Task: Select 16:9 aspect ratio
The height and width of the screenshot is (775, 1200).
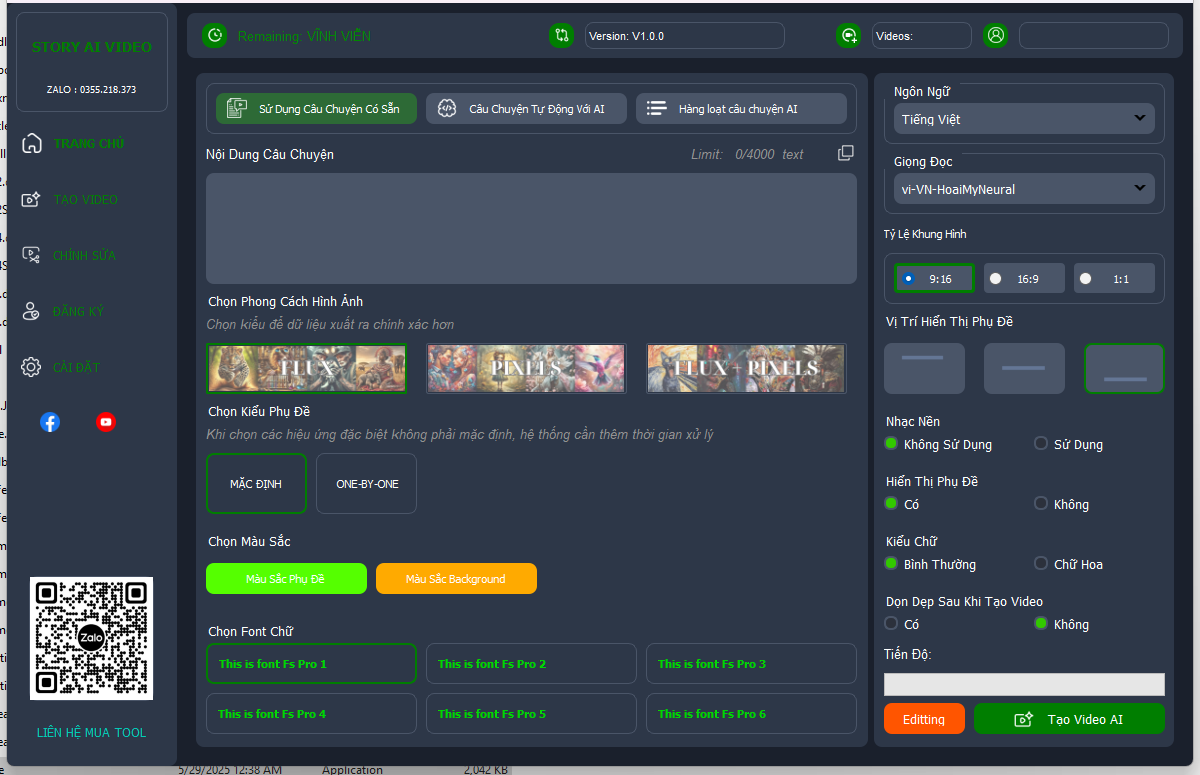Action: coord(1024,279)
